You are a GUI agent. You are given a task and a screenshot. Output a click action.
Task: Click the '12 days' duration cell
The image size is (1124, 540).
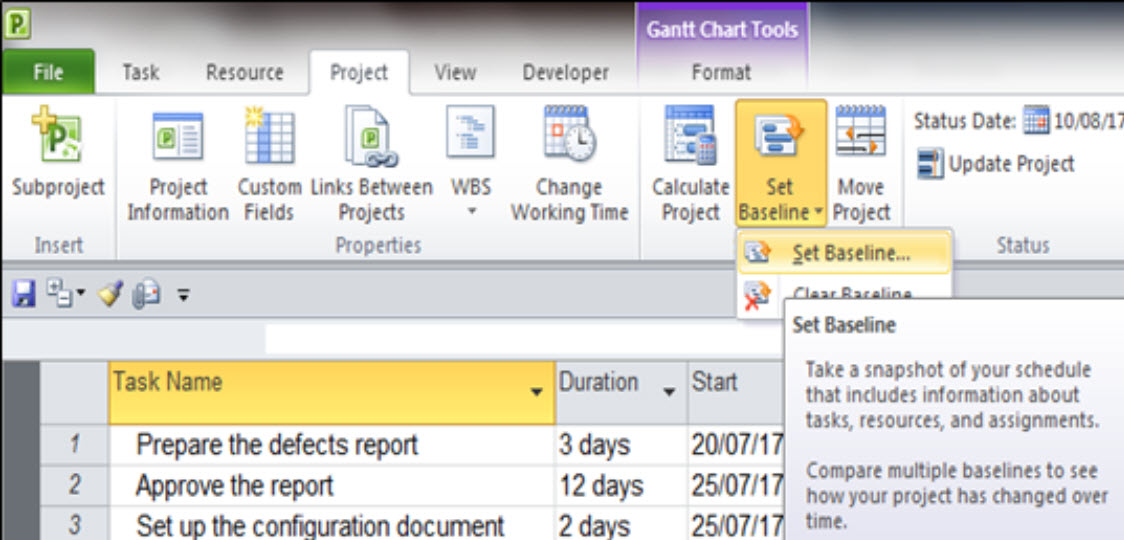[621, 485]
